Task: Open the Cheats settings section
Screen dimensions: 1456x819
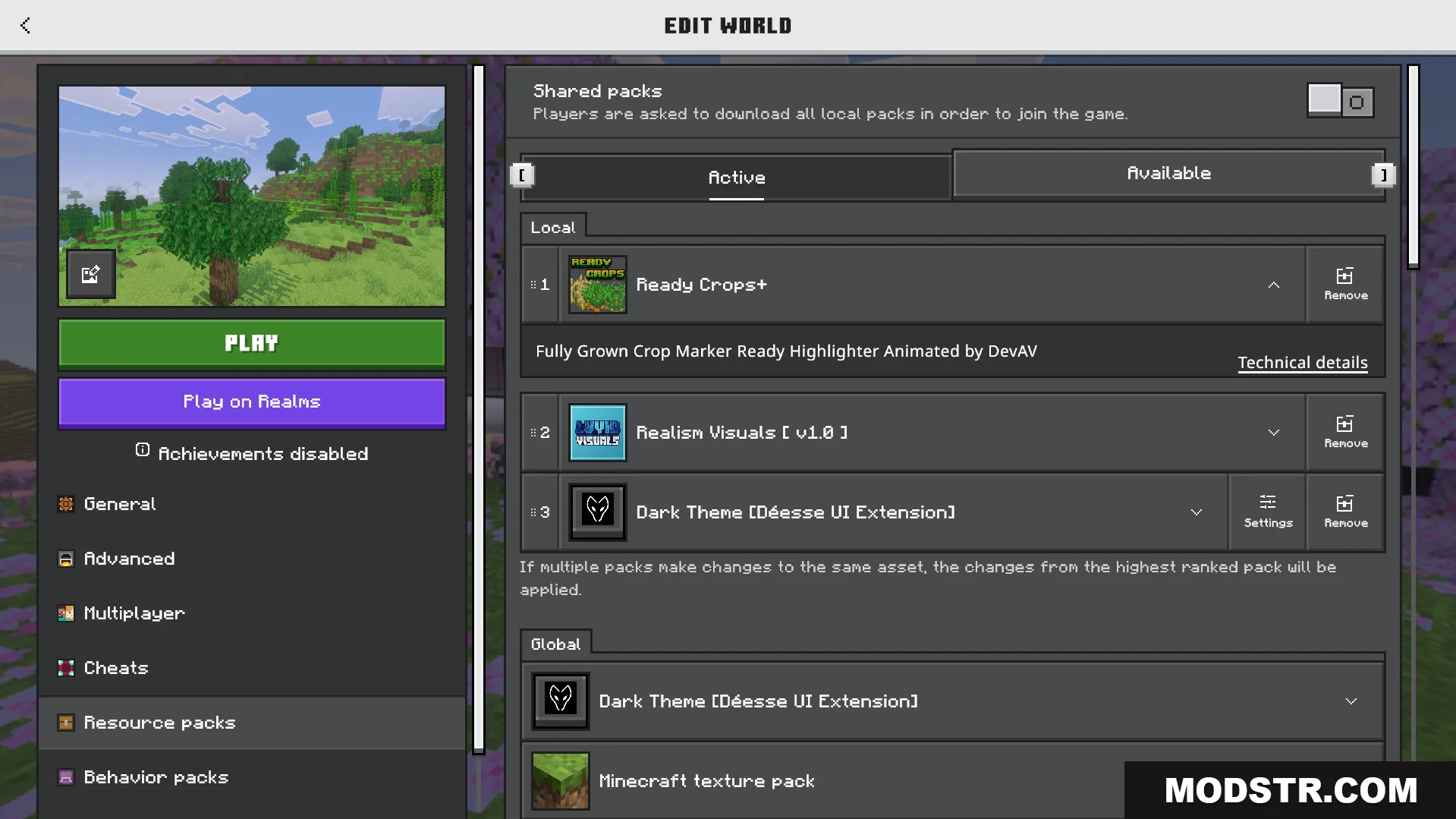Action: (x=252, y=668)
